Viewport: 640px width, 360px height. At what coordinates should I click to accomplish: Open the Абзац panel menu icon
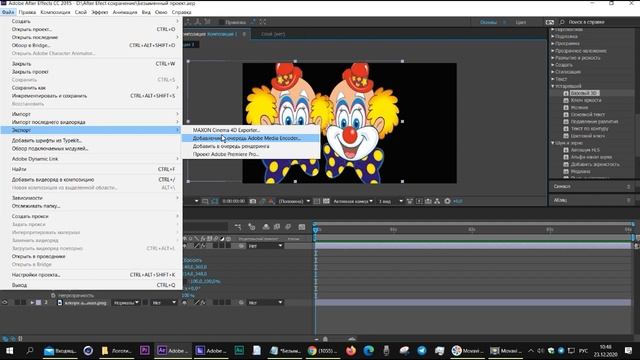(x=629, y=200)
